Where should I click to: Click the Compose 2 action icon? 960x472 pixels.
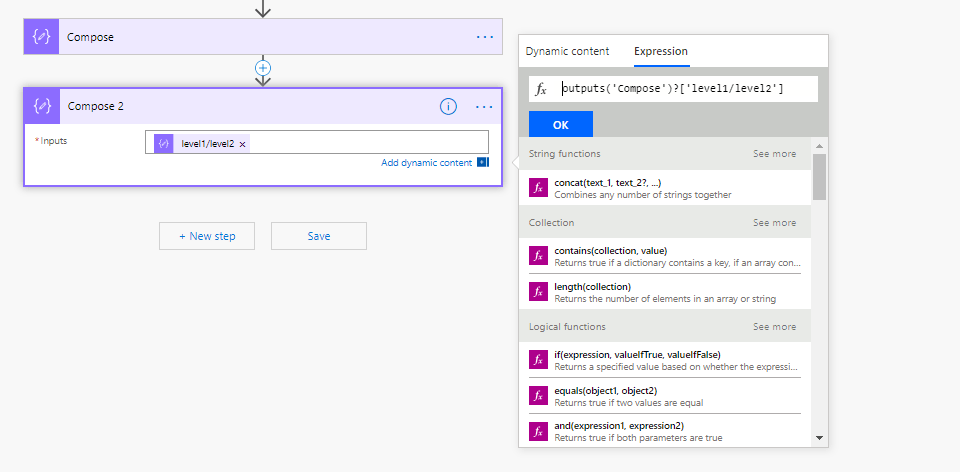click(42, 106)
